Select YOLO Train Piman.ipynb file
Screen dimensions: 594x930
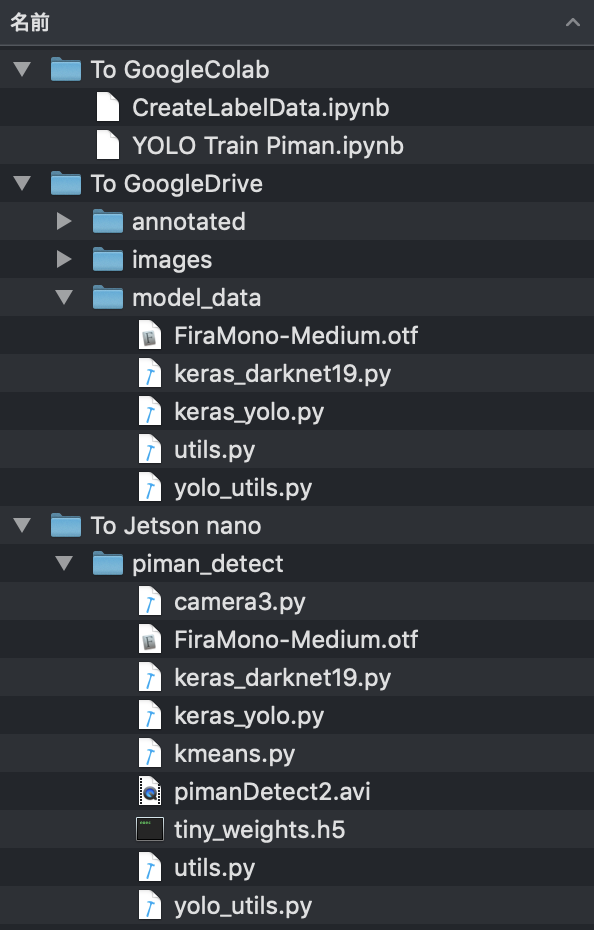[297, 145]
